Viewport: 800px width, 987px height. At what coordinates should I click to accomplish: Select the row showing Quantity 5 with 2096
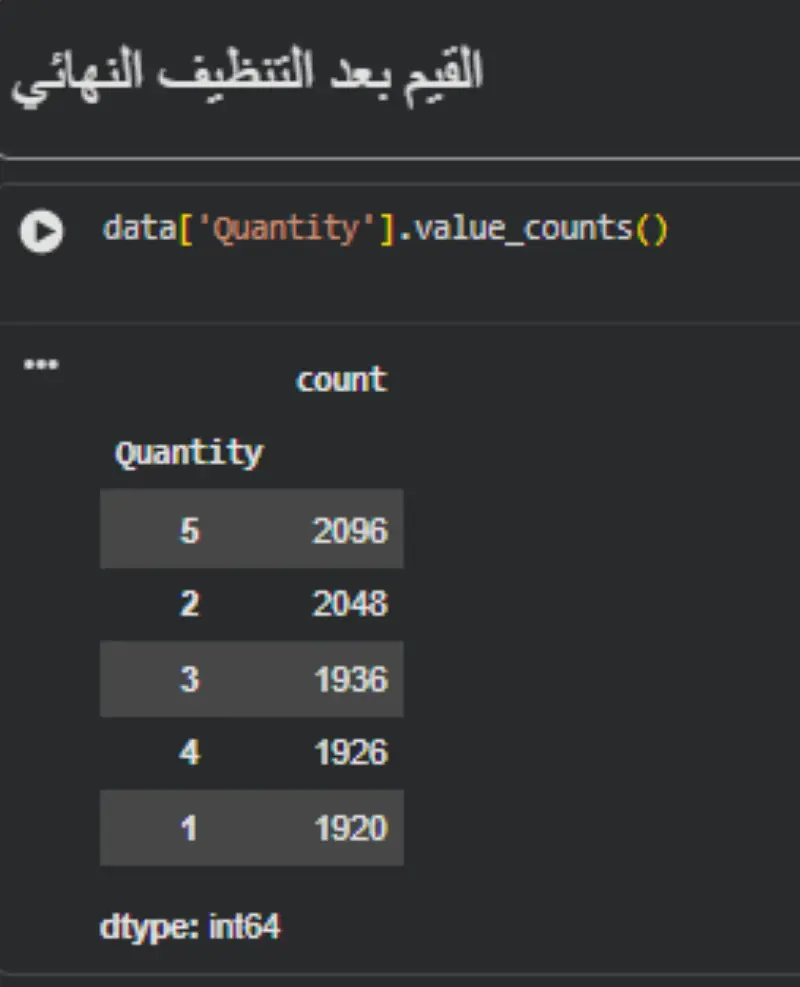tap(251, 530)
